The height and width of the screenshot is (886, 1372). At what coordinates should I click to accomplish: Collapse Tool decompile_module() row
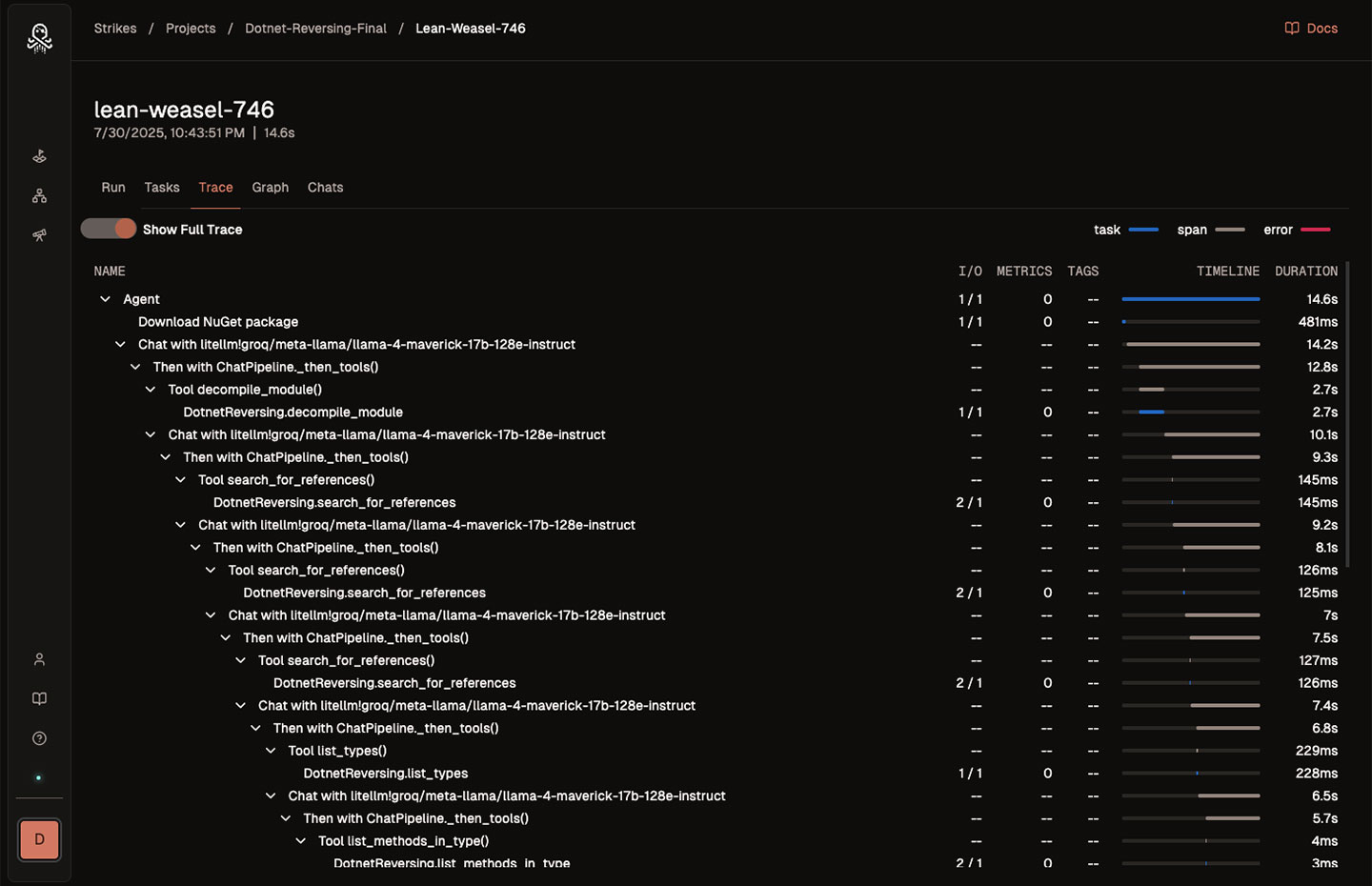point(151,390)
